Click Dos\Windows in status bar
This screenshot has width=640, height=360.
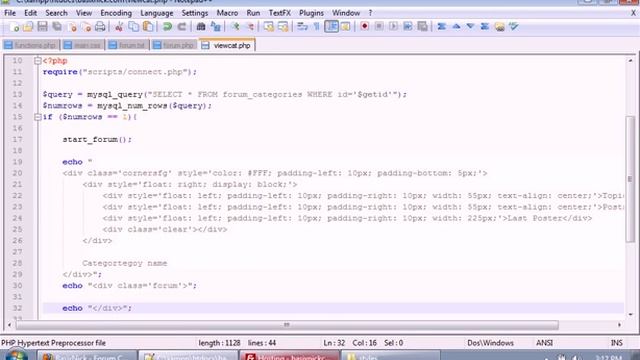click(490, 343)
